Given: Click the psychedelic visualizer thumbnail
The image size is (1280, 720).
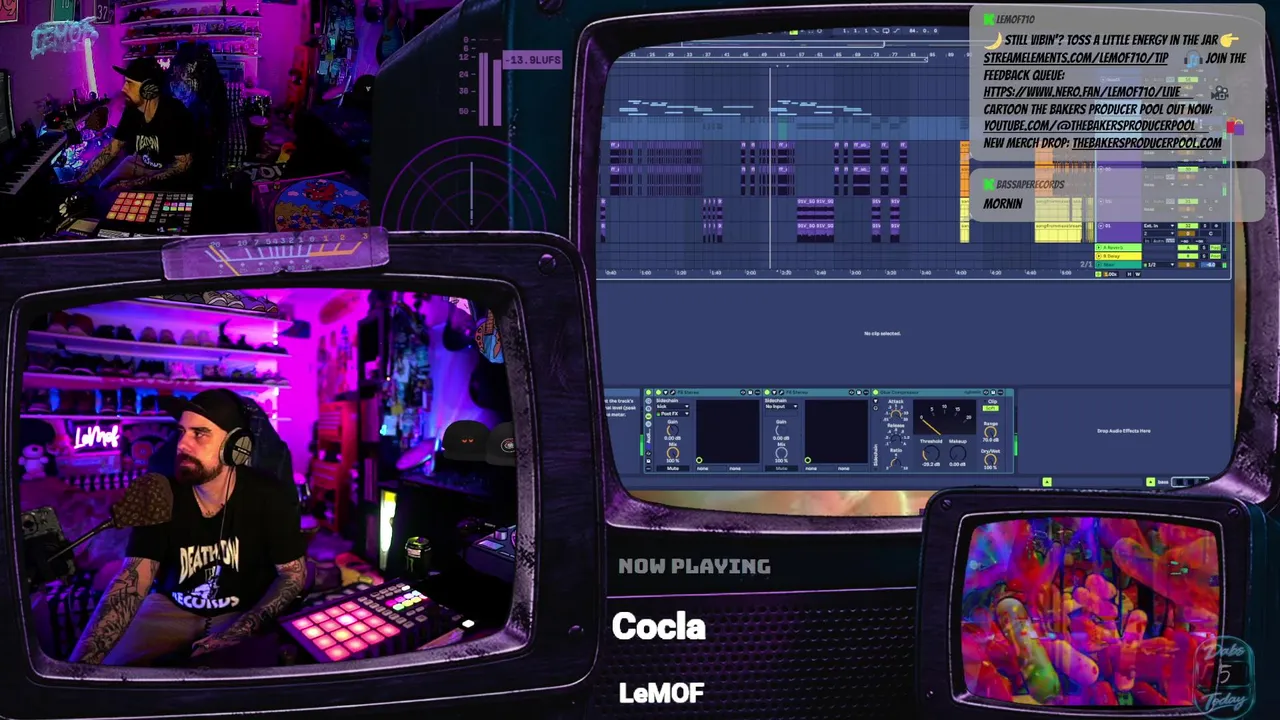Looking at the screenshot, I should (1091, 610).
